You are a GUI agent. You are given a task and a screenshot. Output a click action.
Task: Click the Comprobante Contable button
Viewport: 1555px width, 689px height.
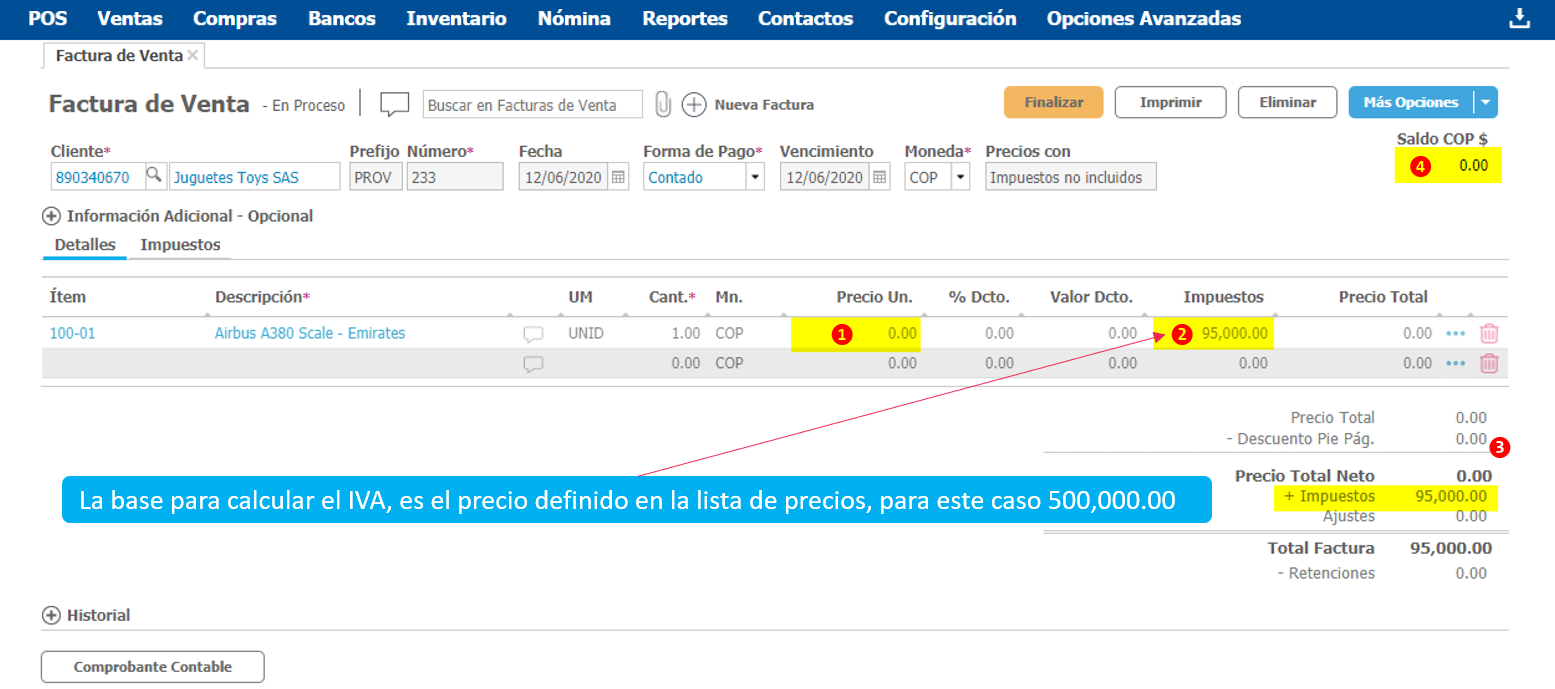[x=152, y=667]
